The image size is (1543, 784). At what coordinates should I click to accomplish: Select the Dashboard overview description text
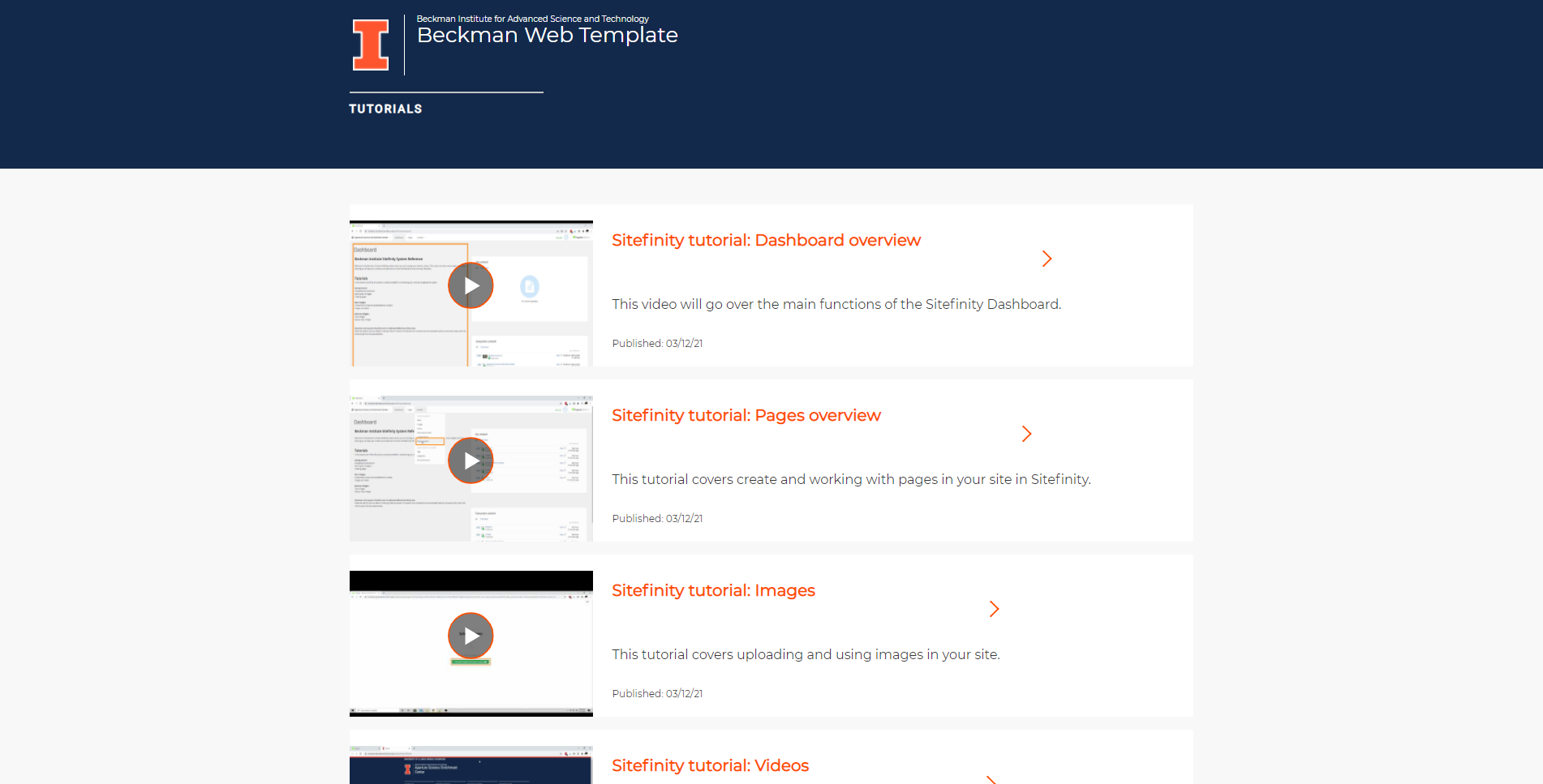click(x=836, y=304)
